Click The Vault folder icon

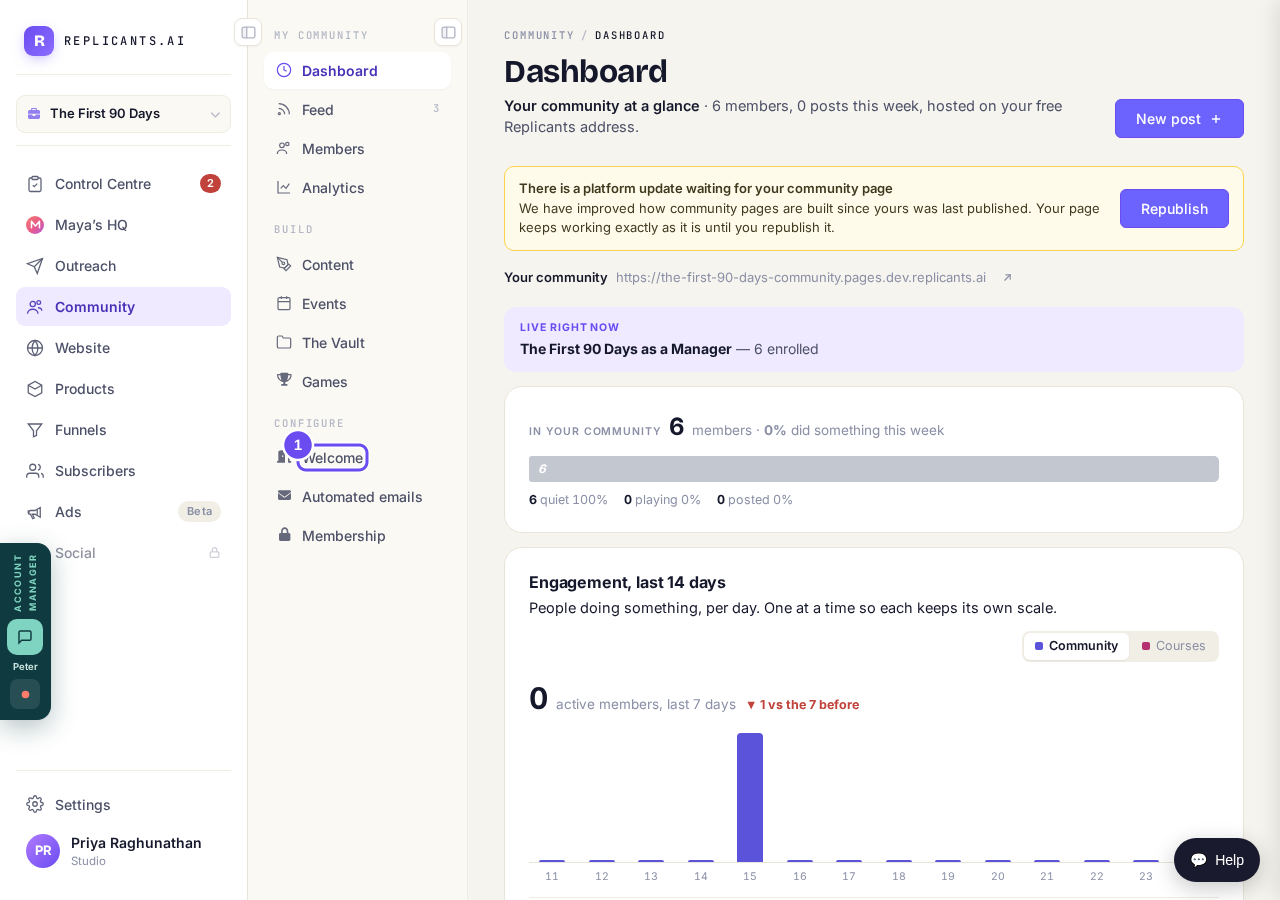pos(284,343)
